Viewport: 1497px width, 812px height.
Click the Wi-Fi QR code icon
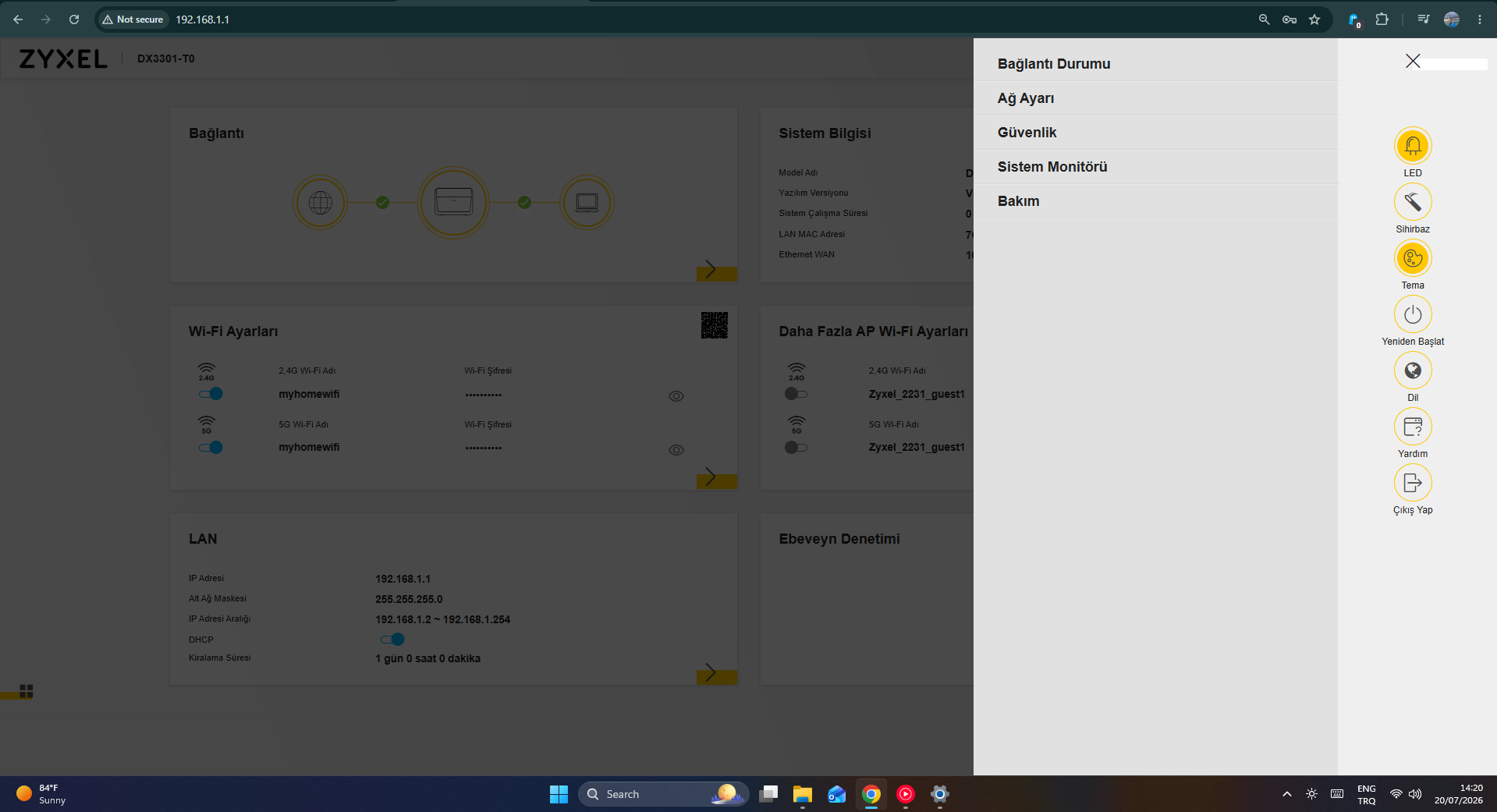pos(715,325)
